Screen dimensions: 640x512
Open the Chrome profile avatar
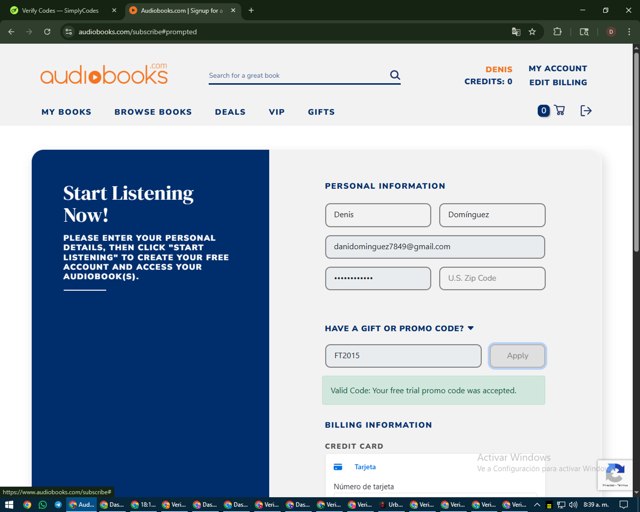click(x=611, y=31)
